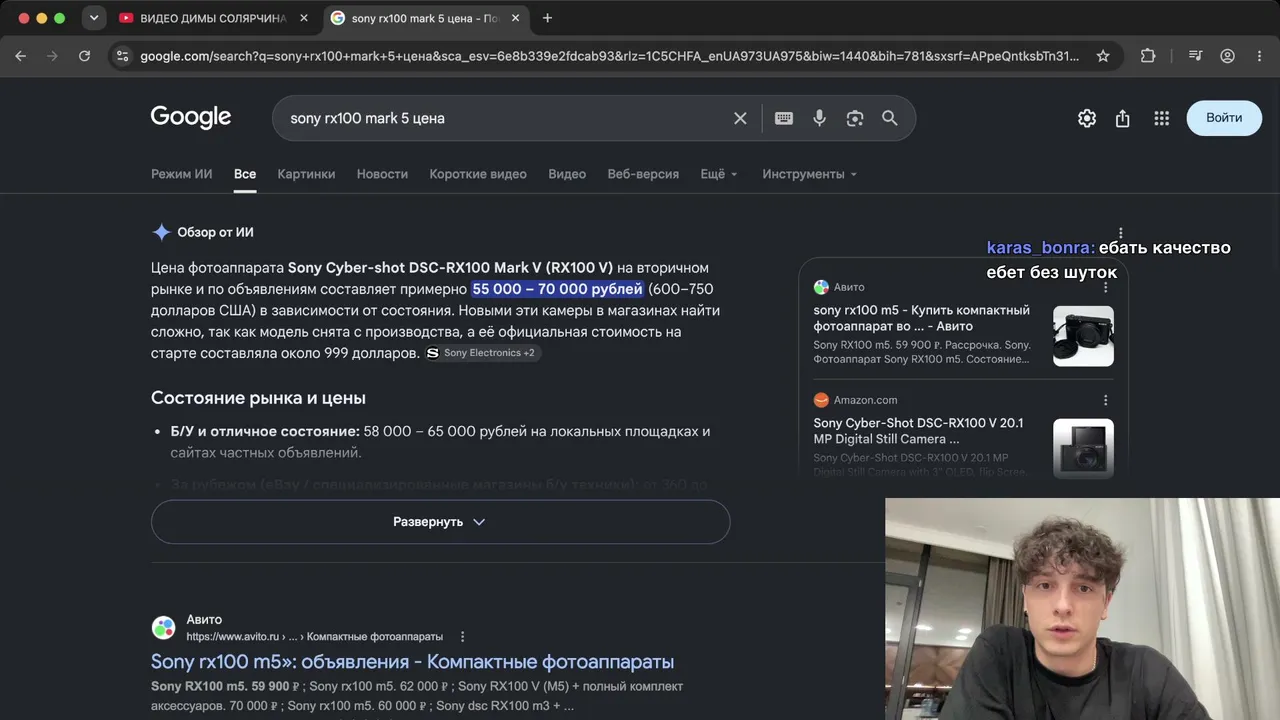Sign in with the Войти button

(1224, 118)
